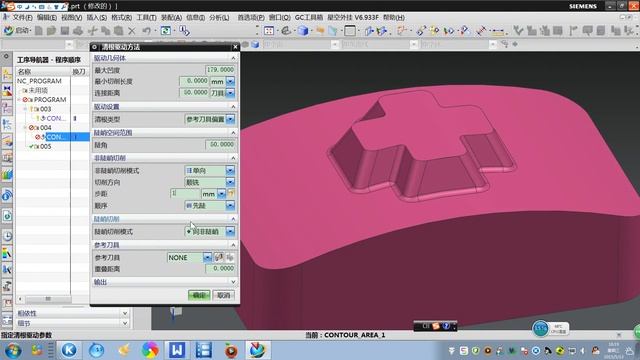Close the 清根驱动方法 dialog
The width and height of the screenshot is (640, 360).
(235, 47)
